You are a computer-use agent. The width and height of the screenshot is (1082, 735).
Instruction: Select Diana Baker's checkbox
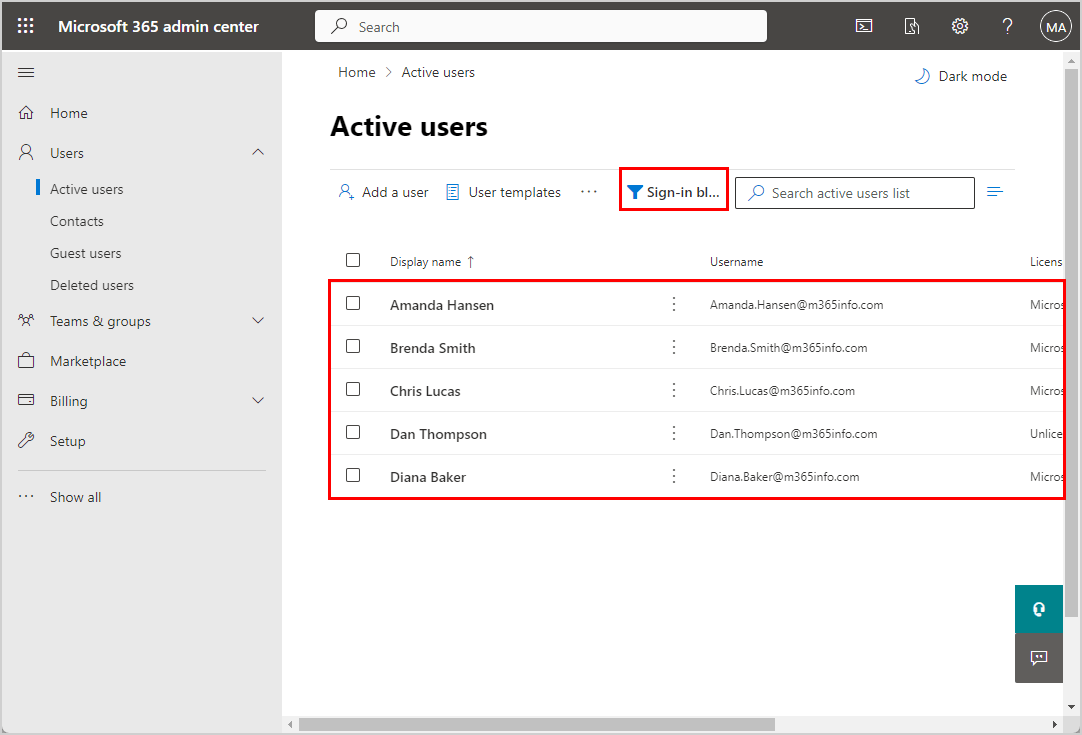353,475
